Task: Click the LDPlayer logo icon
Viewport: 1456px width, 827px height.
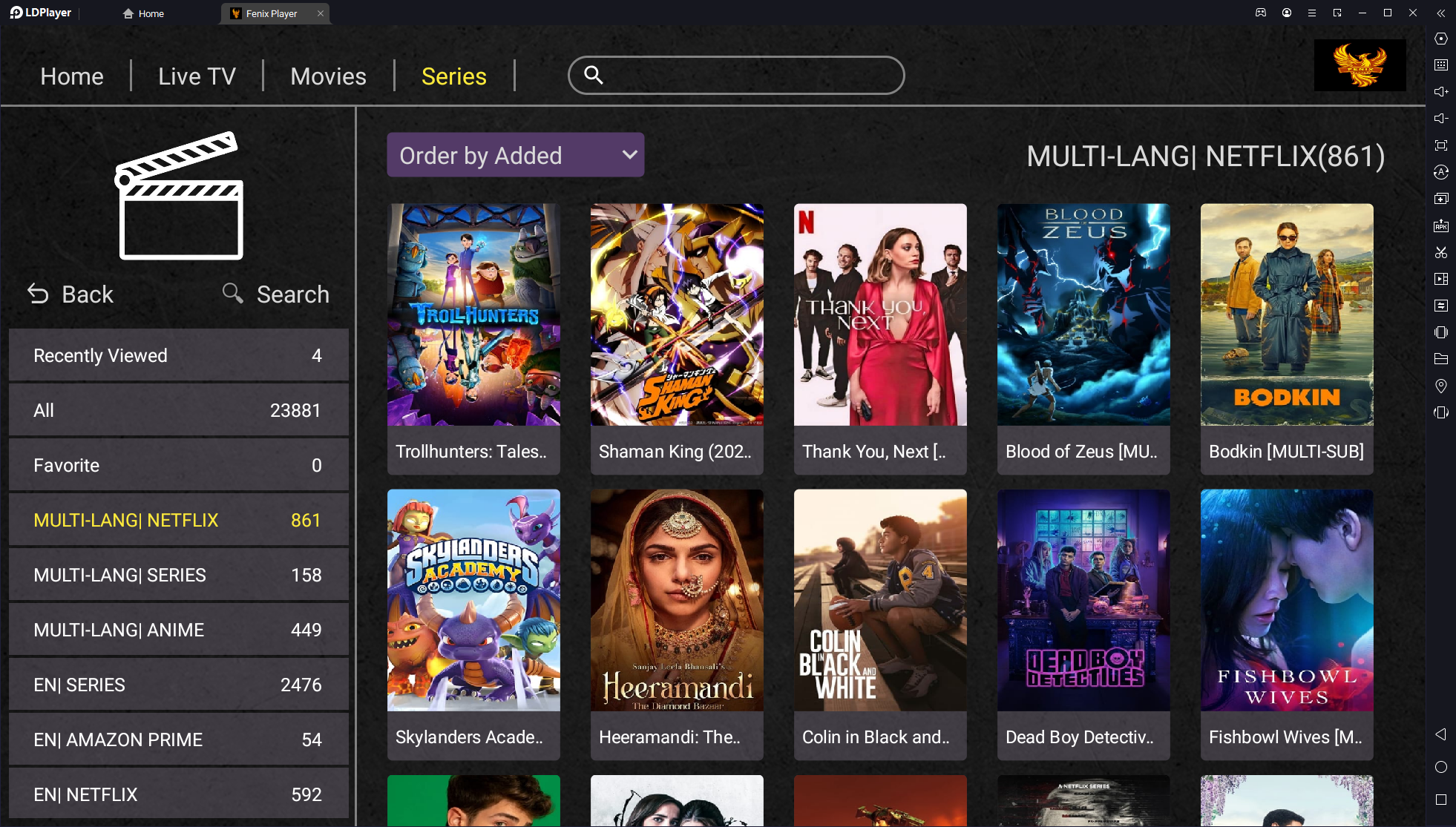Action: pyautogui.click(x=15, y=13)
